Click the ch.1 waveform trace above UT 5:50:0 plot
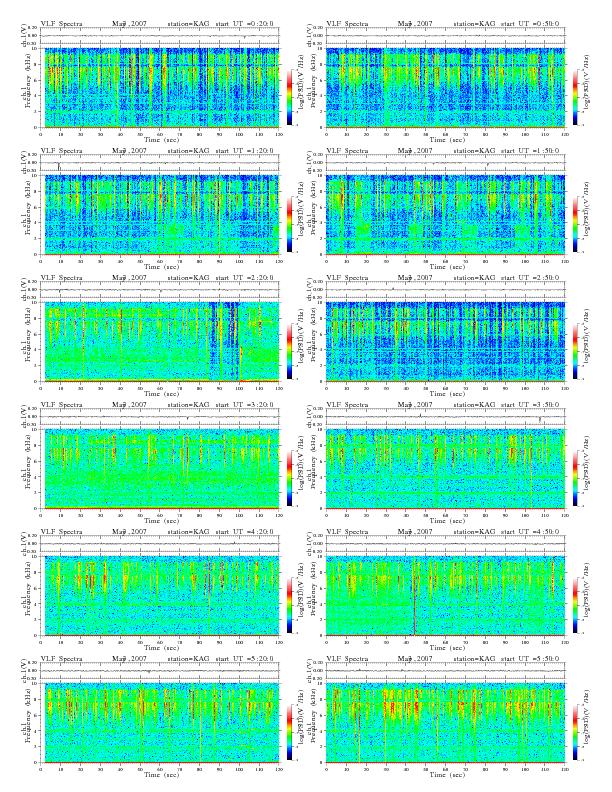The height and width of the screenshot is (792, 612). click(445, 671)
